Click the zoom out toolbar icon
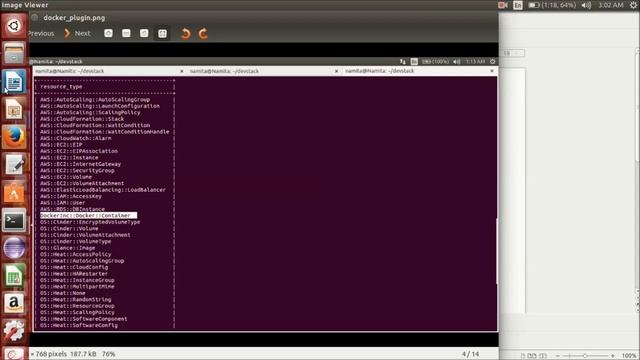The height and width of the screenshot is (360, 640). pyautogui.click(x=126, y=33)
